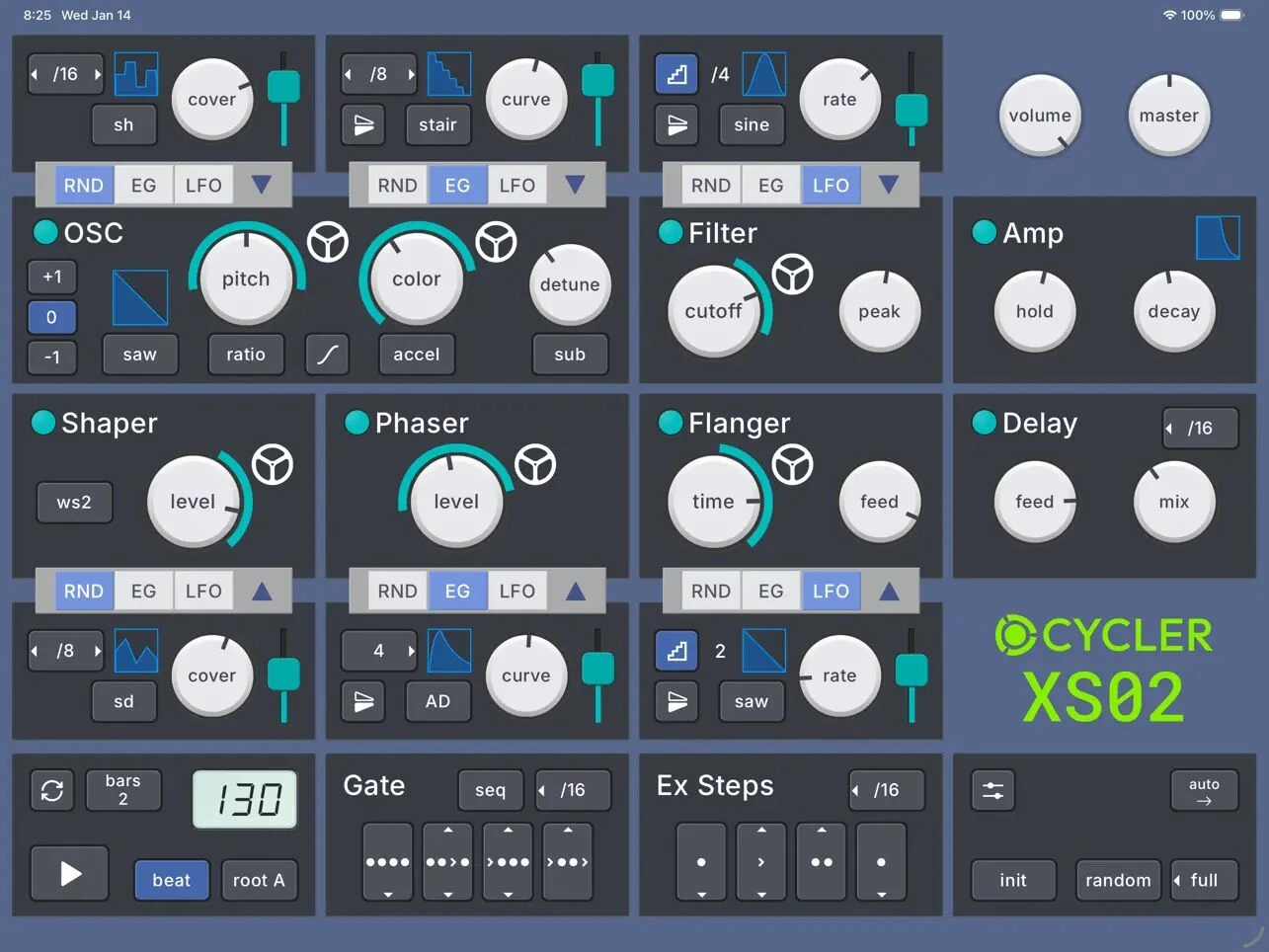Select the RND tab below Shaper
Image resolution: width=1269 pixels, height=952 pixels.
(x=84, y=591)
